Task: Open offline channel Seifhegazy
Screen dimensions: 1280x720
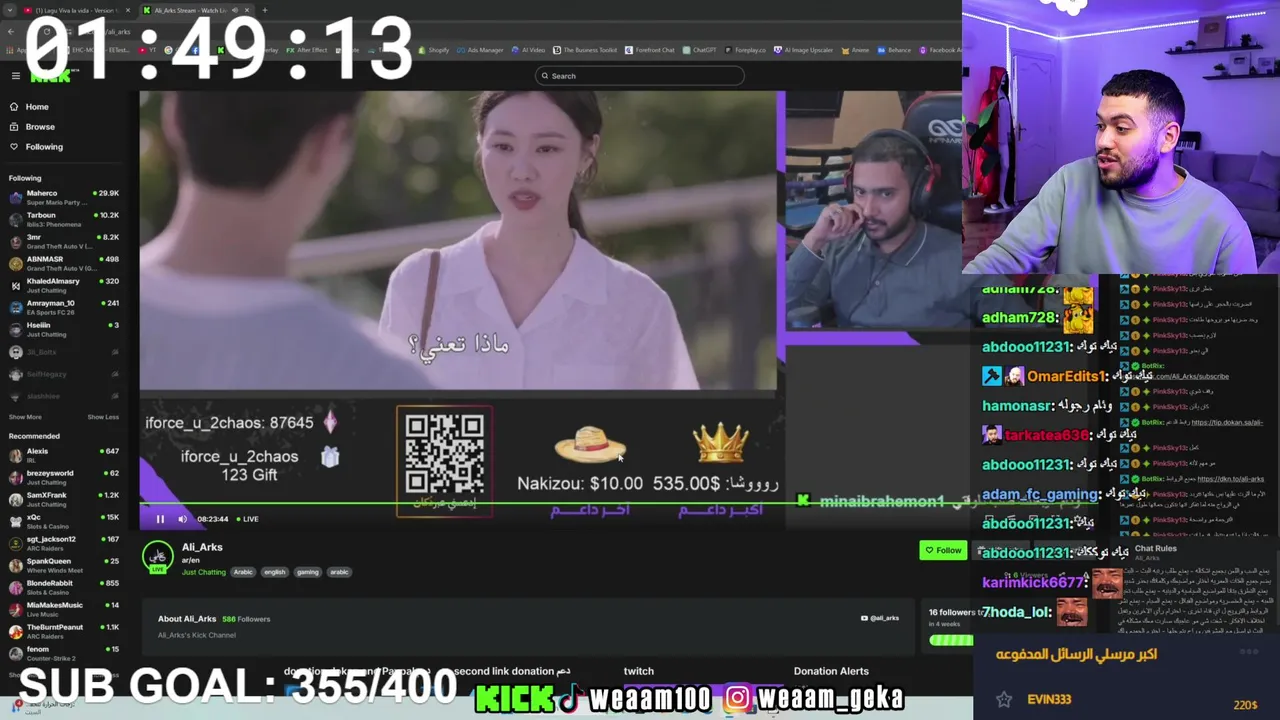Action: click(x=62, y=374)
